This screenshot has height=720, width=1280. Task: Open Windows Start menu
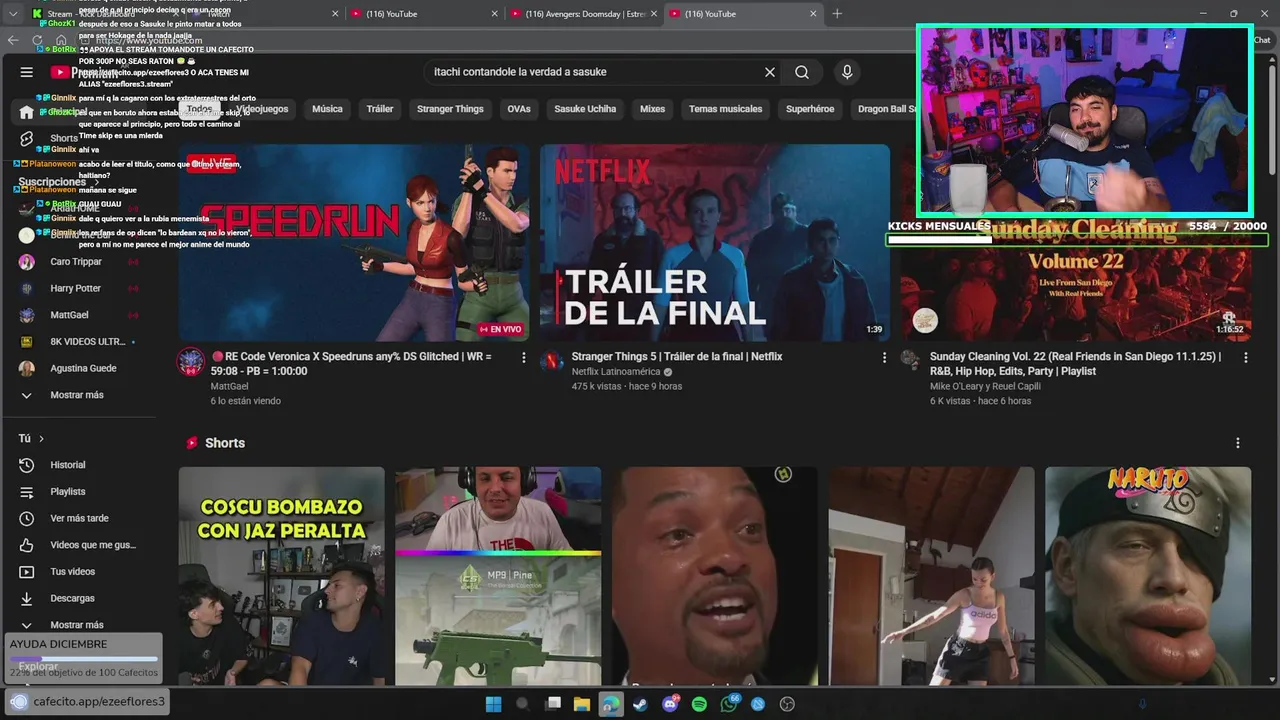(493, 704)
